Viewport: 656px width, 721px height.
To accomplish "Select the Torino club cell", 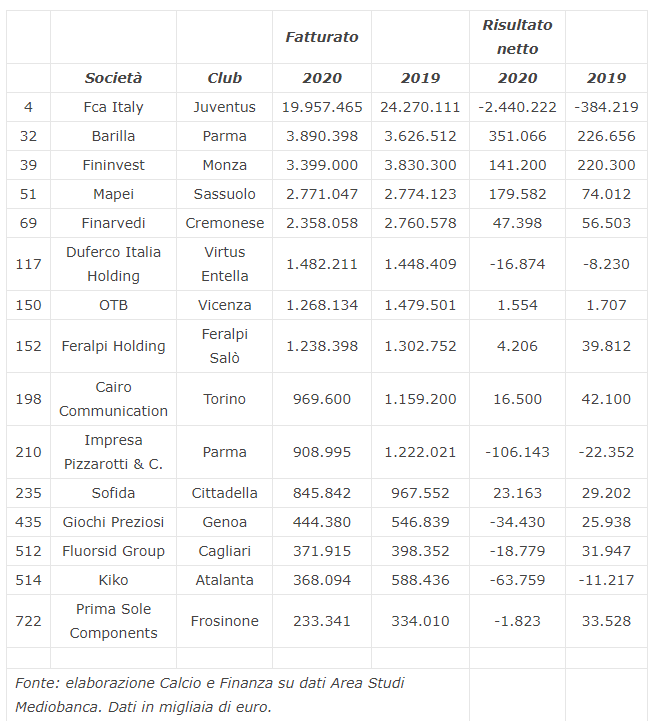I will pyautogui.click(x=224, y=399).
